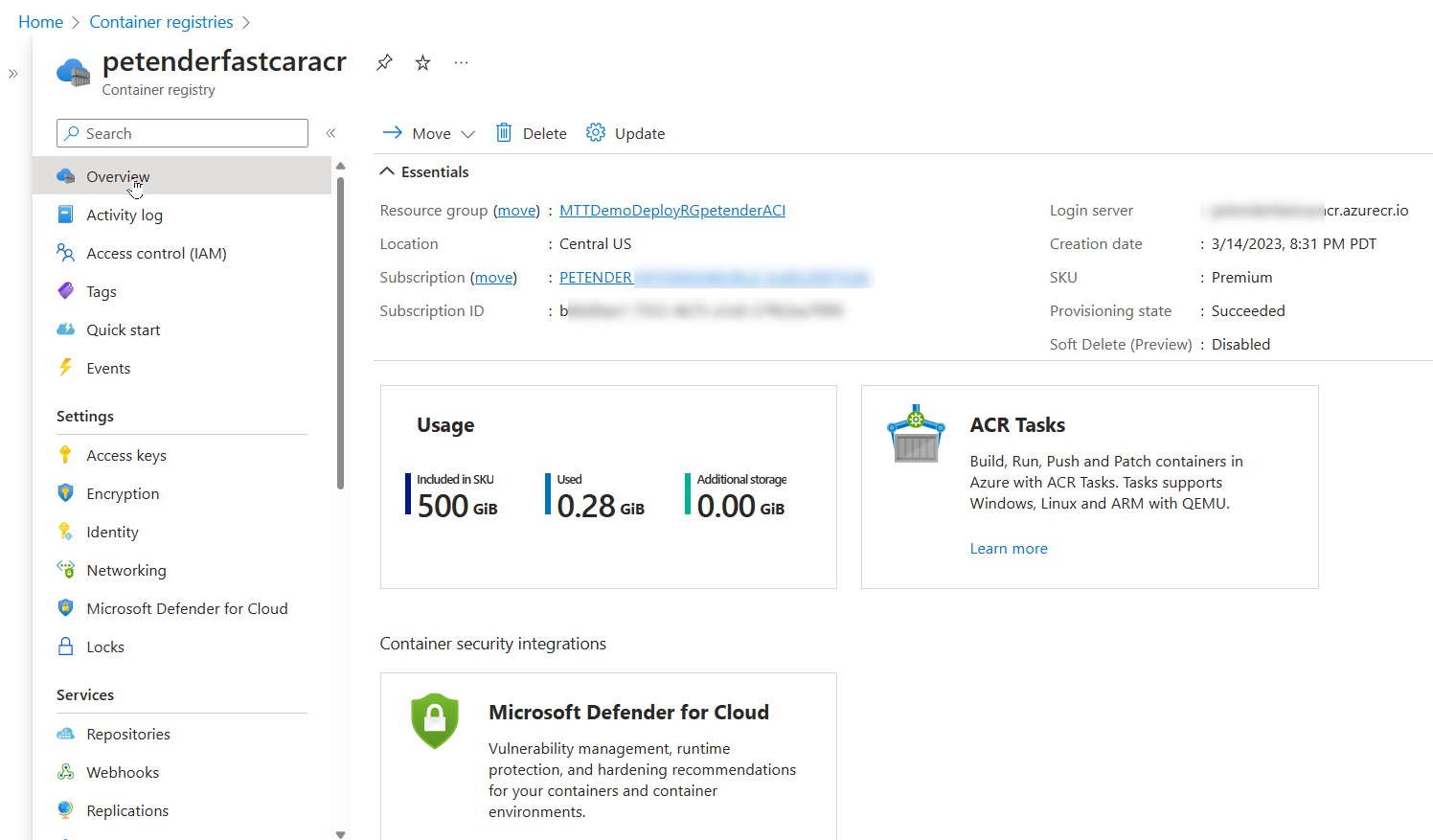Screen dimensions: 1433x840
Task: Open the Quick start page
Action: tap(123, 329)
